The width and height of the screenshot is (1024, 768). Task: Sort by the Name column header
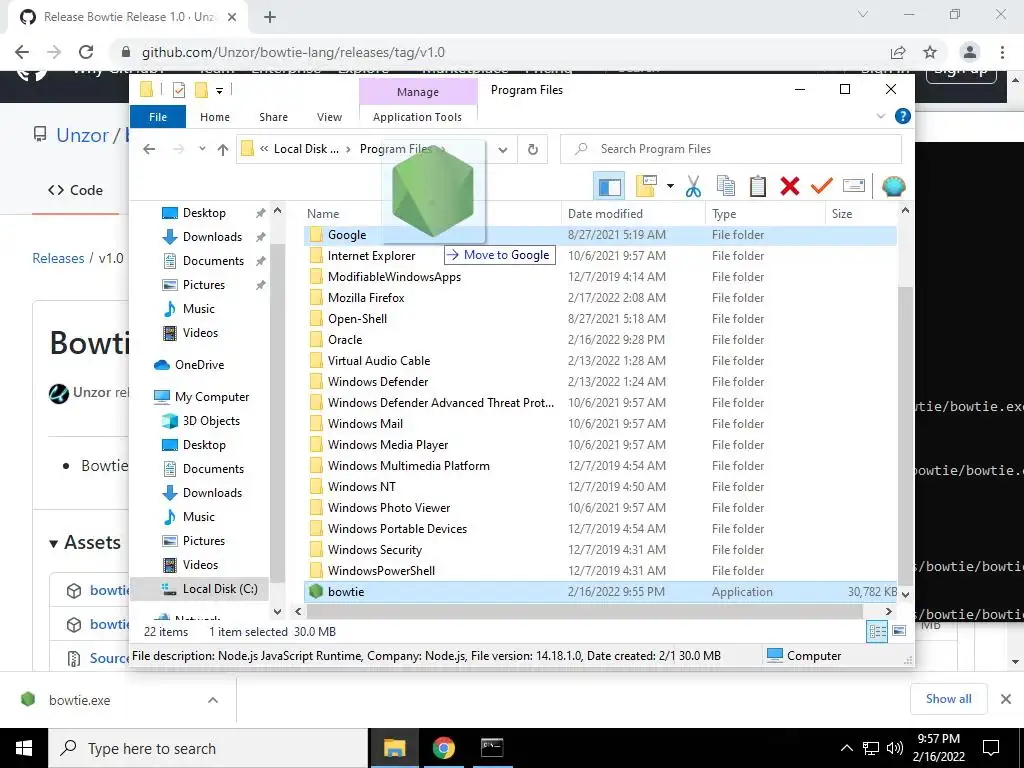(323, 214)
